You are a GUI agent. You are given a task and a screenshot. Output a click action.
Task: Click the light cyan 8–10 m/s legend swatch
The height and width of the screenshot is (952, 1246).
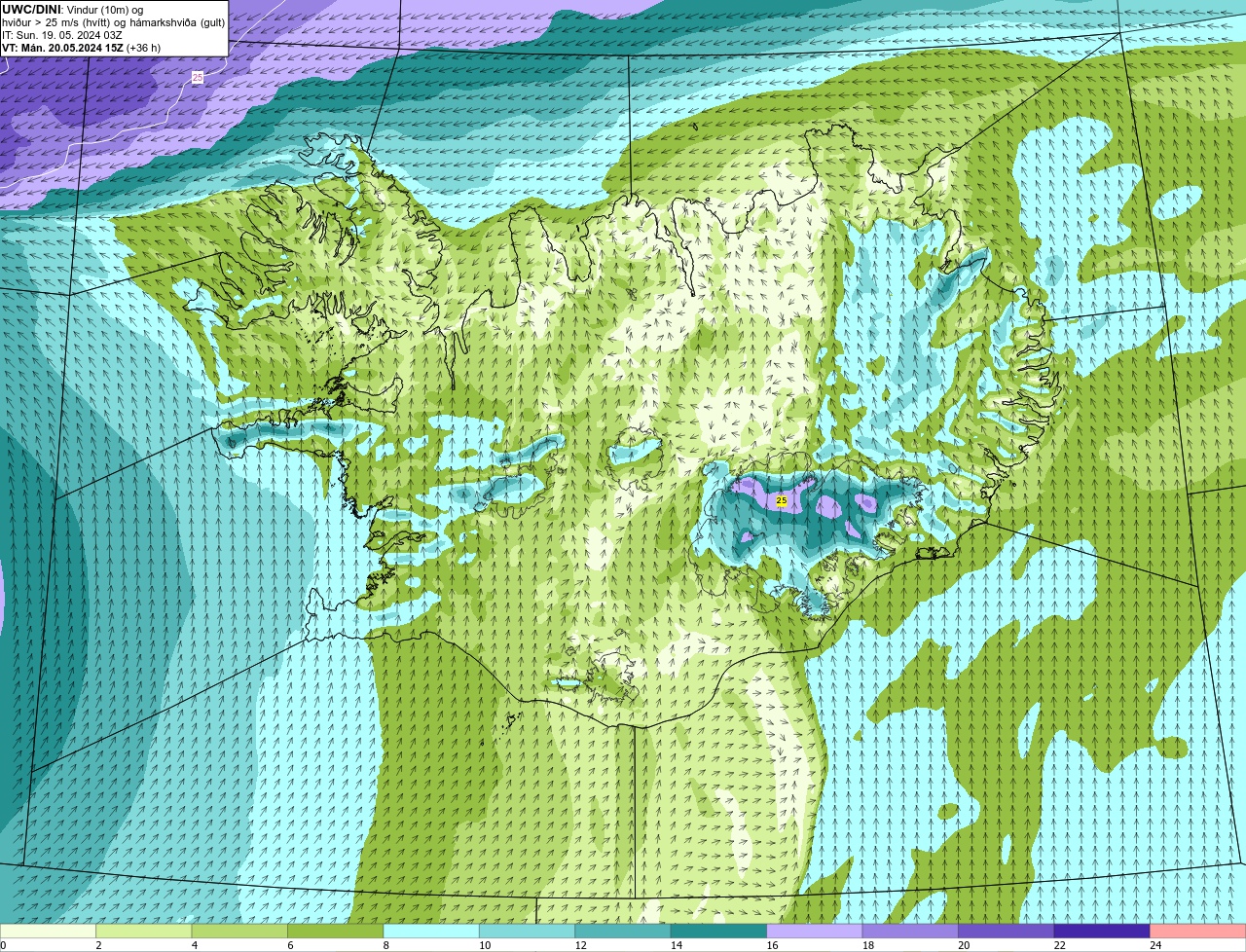[x=431, y=931]
